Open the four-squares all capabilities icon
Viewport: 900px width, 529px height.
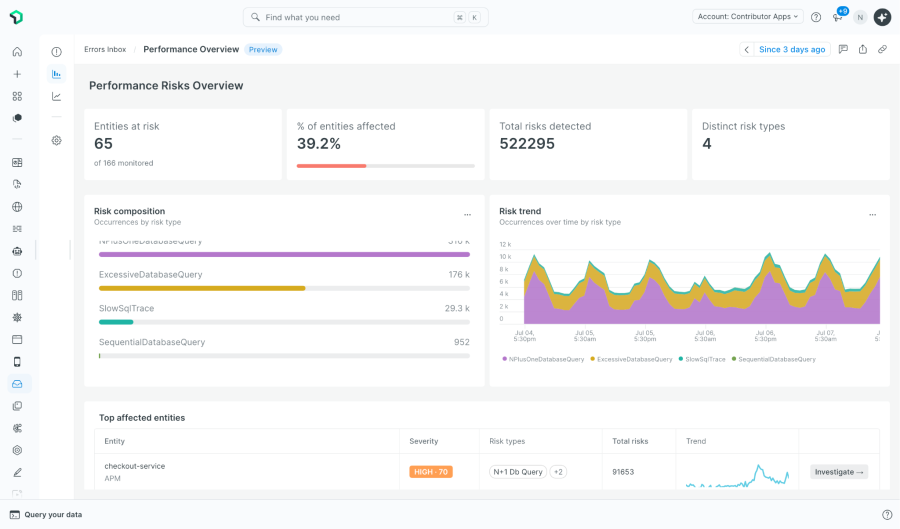(17, 96)
